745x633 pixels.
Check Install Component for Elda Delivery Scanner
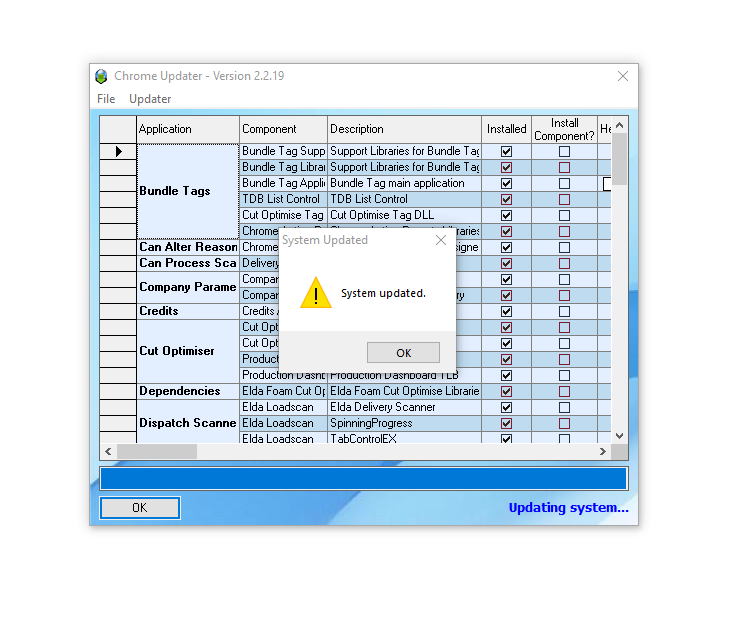pos(564,407)
